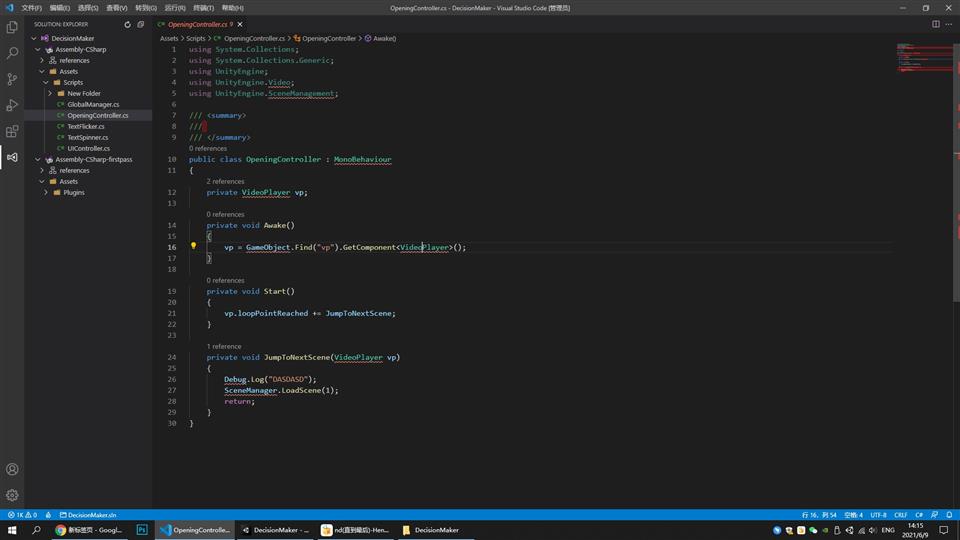The width and height of the screenshot is (960, 540).
Task: Open the errors and warnings status indicator
Action: coord(22,515)
